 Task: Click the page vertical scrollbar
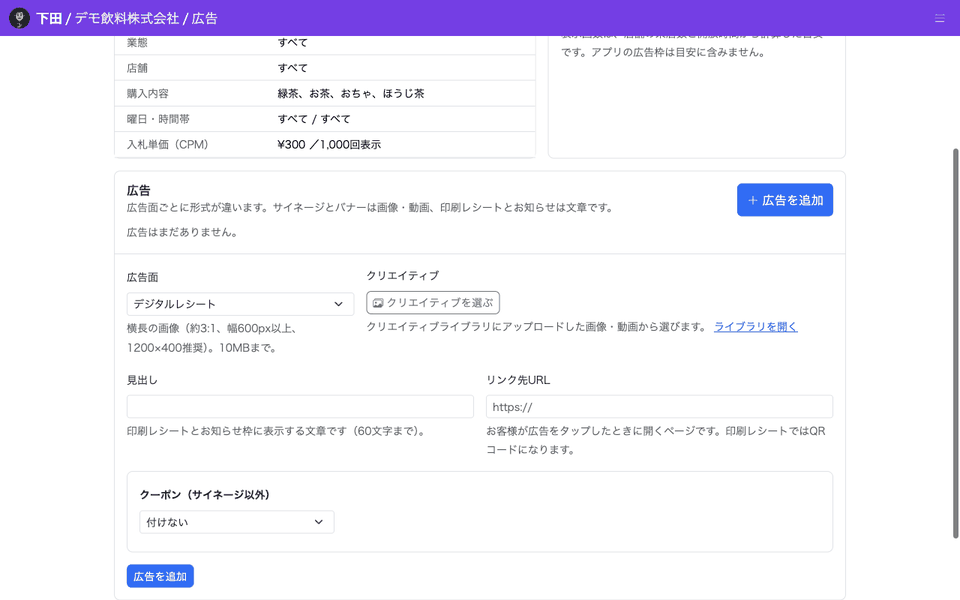pos(955,343)
